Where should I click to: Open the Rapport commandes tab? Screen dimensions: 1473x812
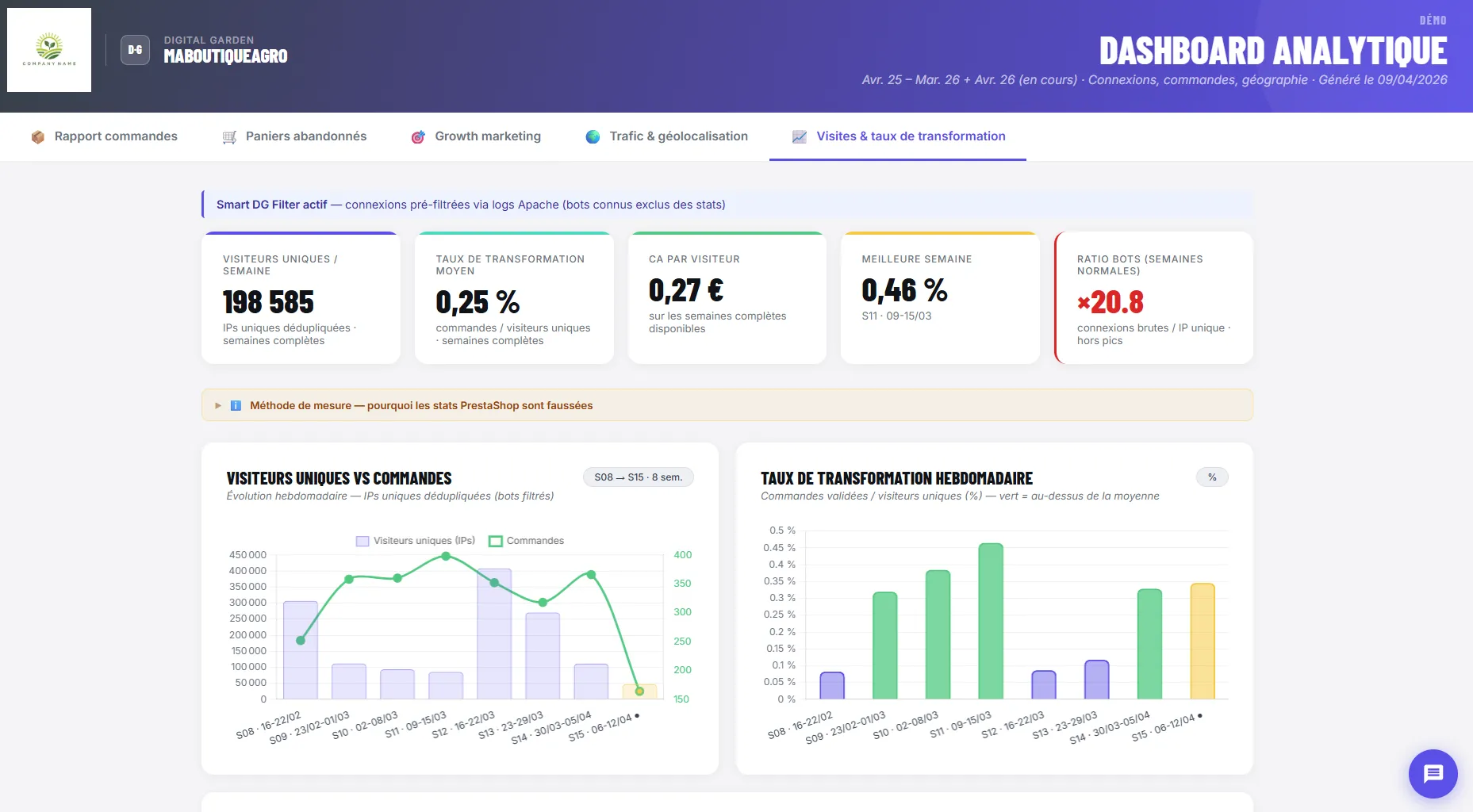point(104,136)
